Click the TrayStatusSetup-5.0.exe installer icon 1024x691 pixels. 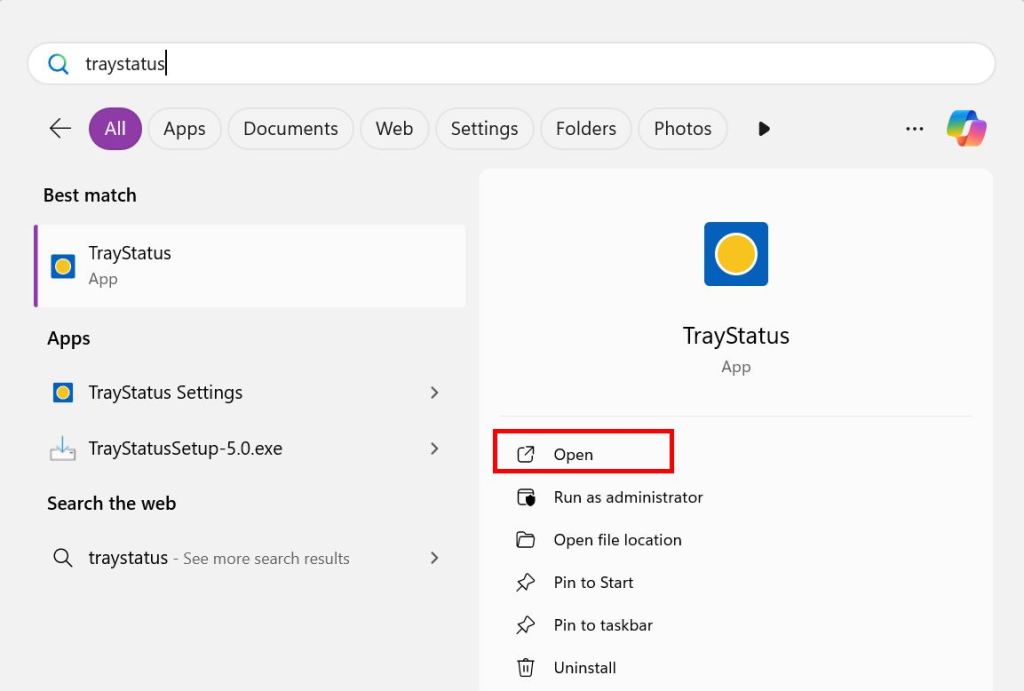pyautogui.click(x=63, y=449)
